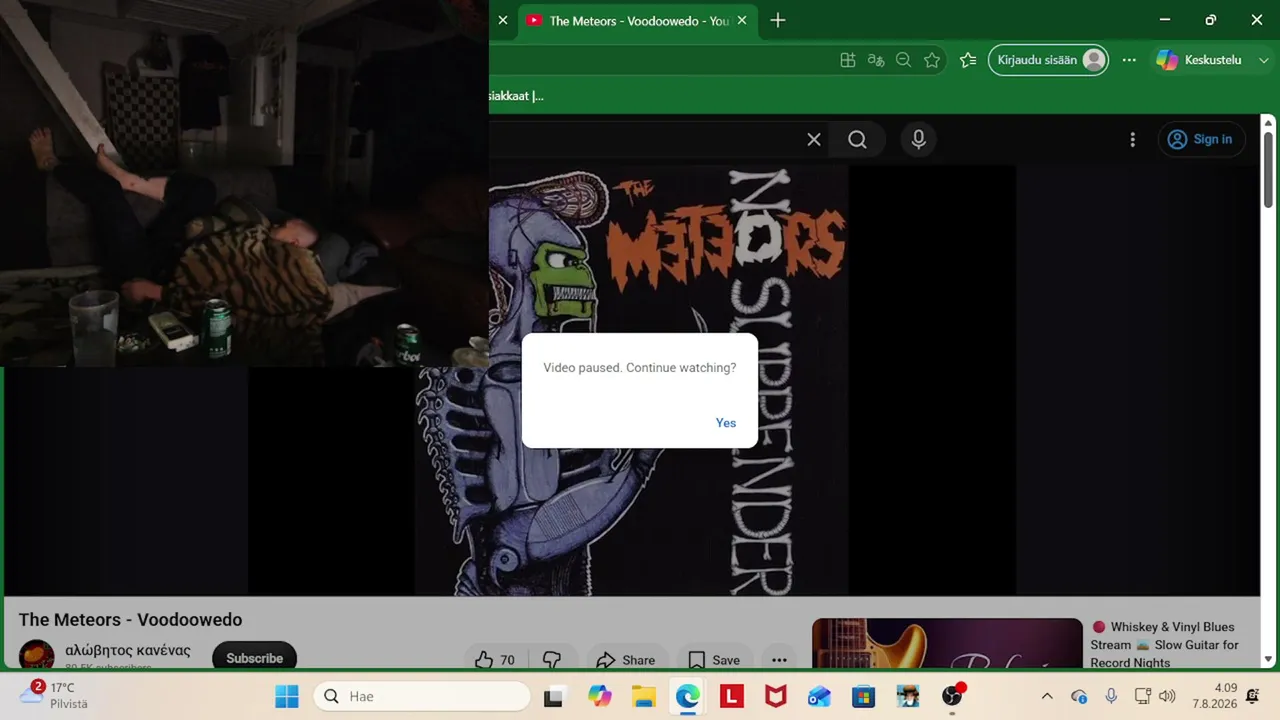Open network display quick settings icon
1280x720 pixels.
1143,696
